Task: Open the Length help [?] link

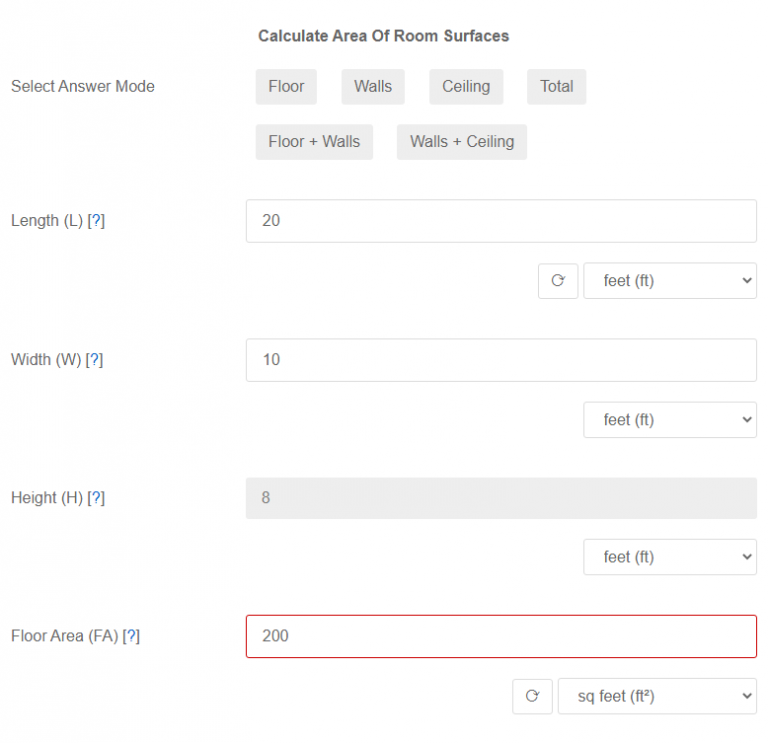Action: (x=96, y=221)
